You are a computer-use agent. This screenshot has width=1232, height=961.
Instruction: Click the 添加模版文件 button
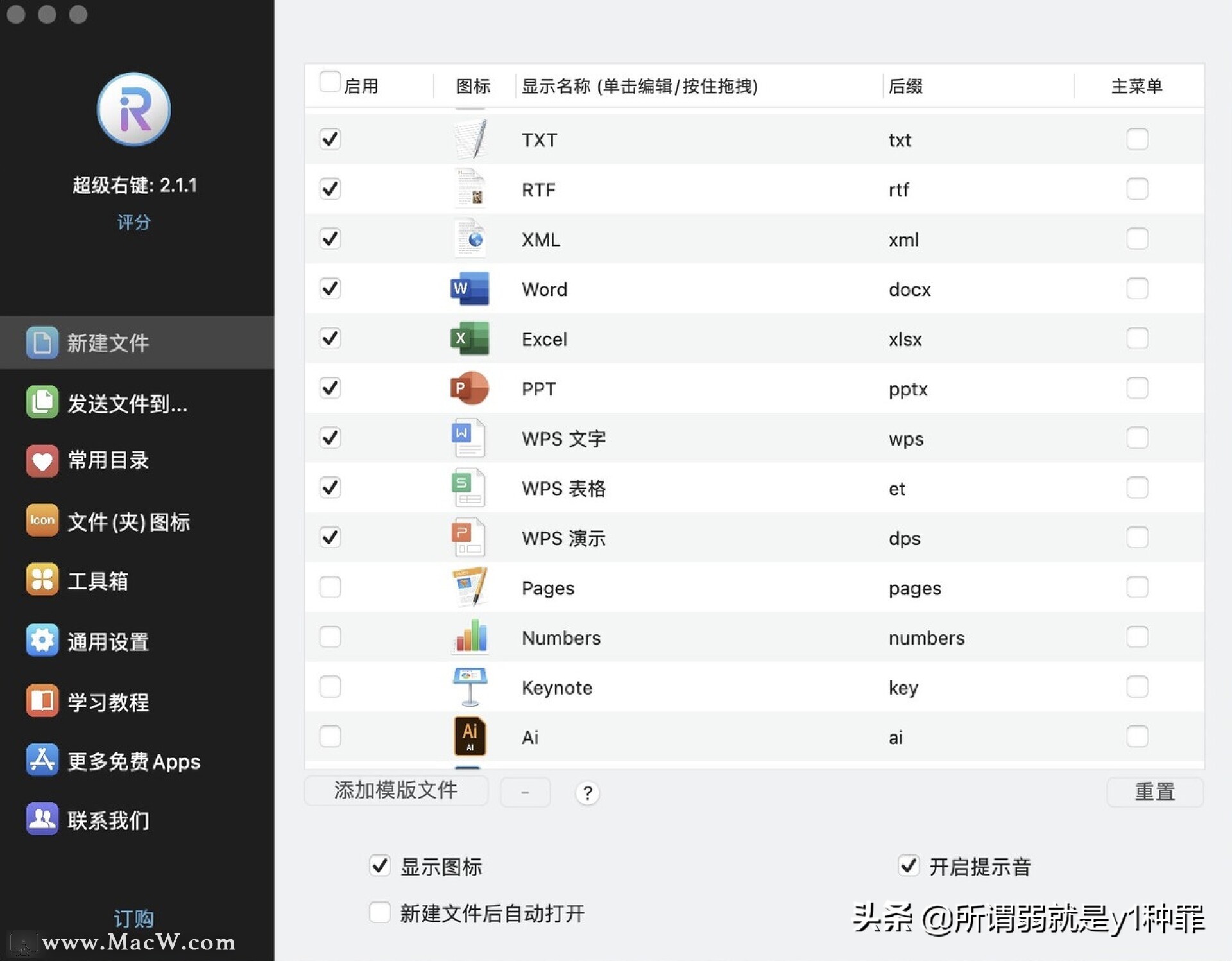396,791
